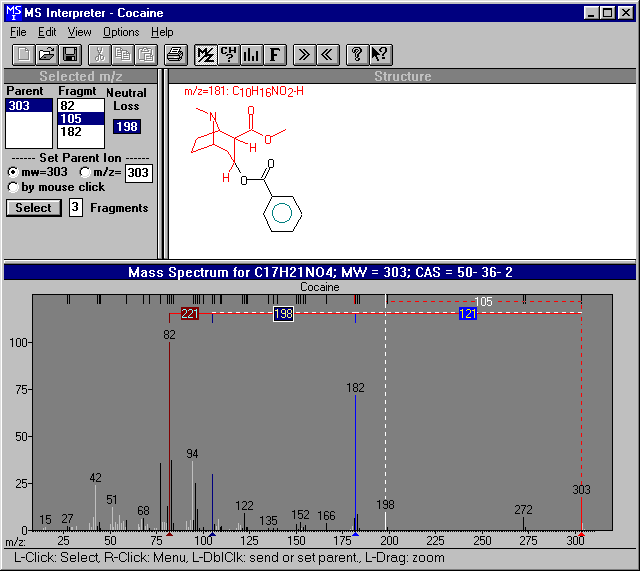Click the CH? formula toolbar icon
Image resolution: width=640 pixels, height=571 pixels.
tap(229, 55)
